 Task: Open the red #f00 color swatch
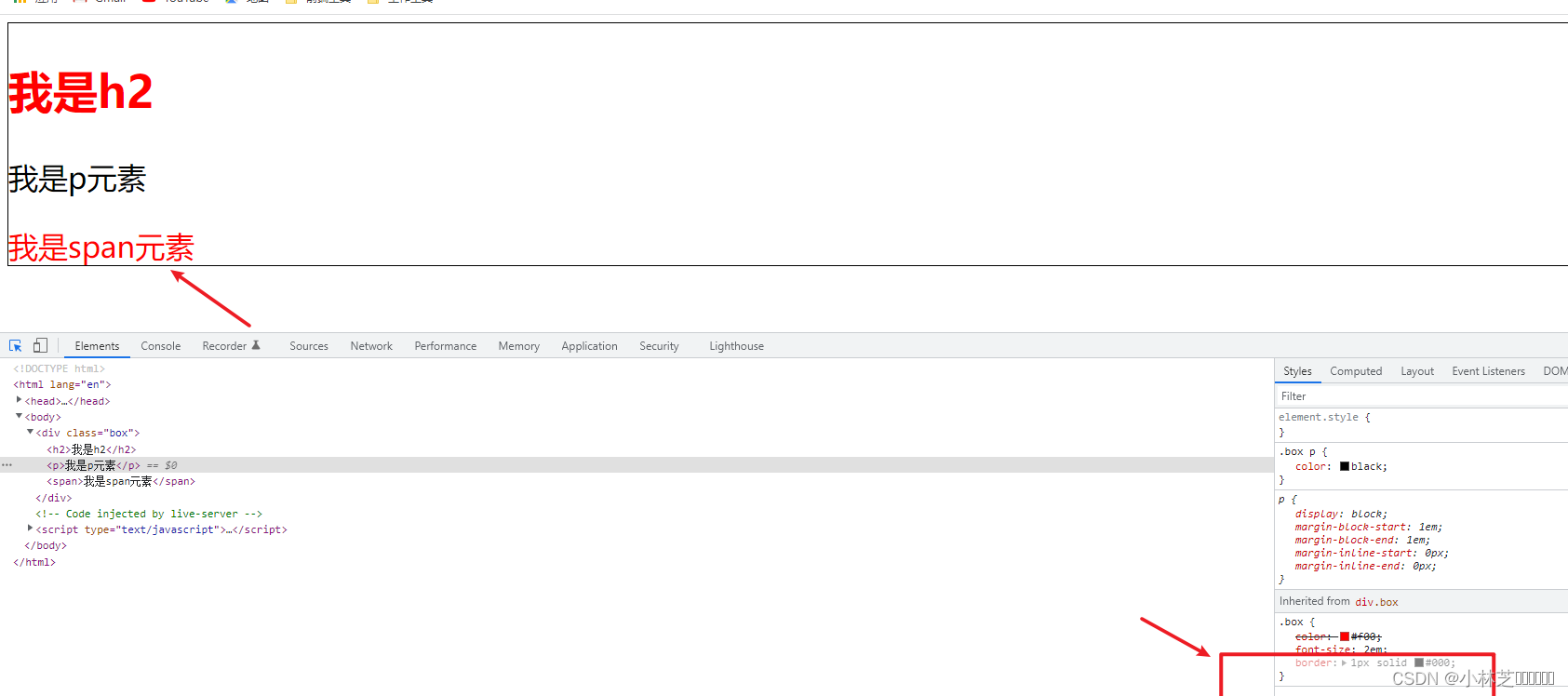(1345, 637)
